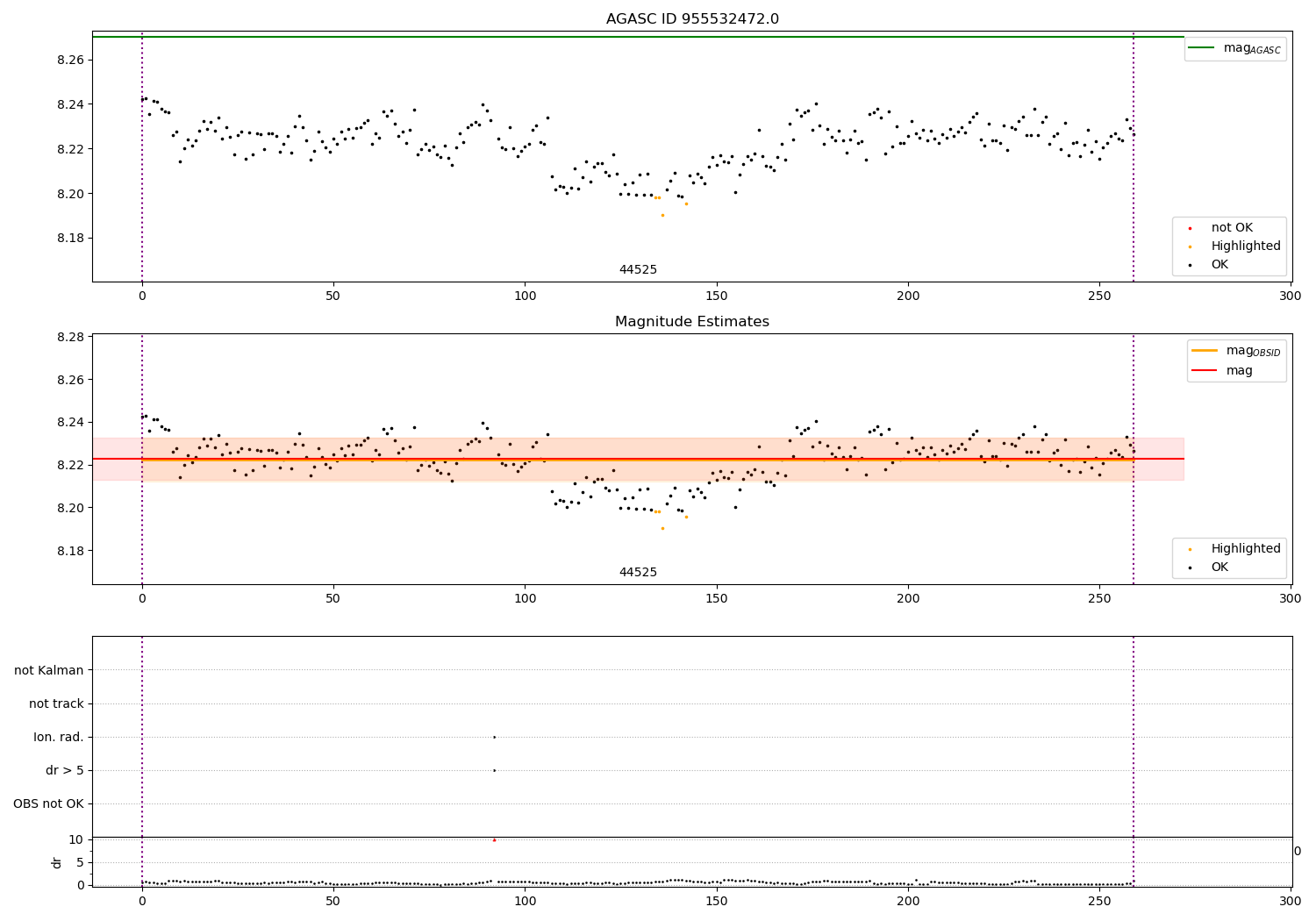This screenshot has width=1316, height=921.
Task: Click the 'OBS not OK' axis label
Action: [x=48, y=803]
